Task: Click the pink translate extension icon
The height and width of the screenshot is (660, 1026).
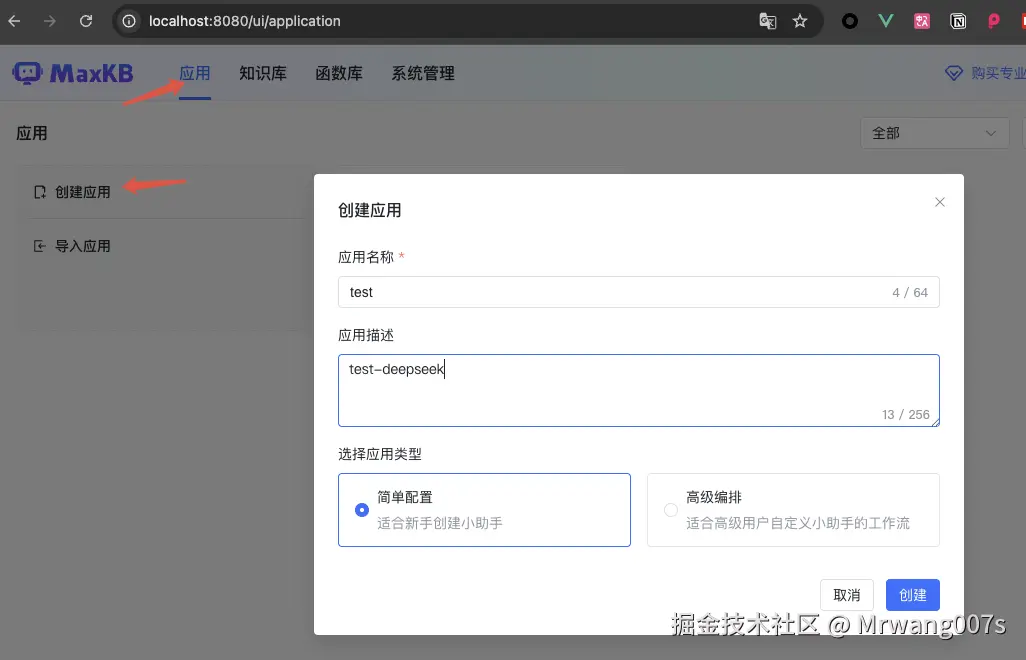Action: pyautogui.click(x=921, y=21)
